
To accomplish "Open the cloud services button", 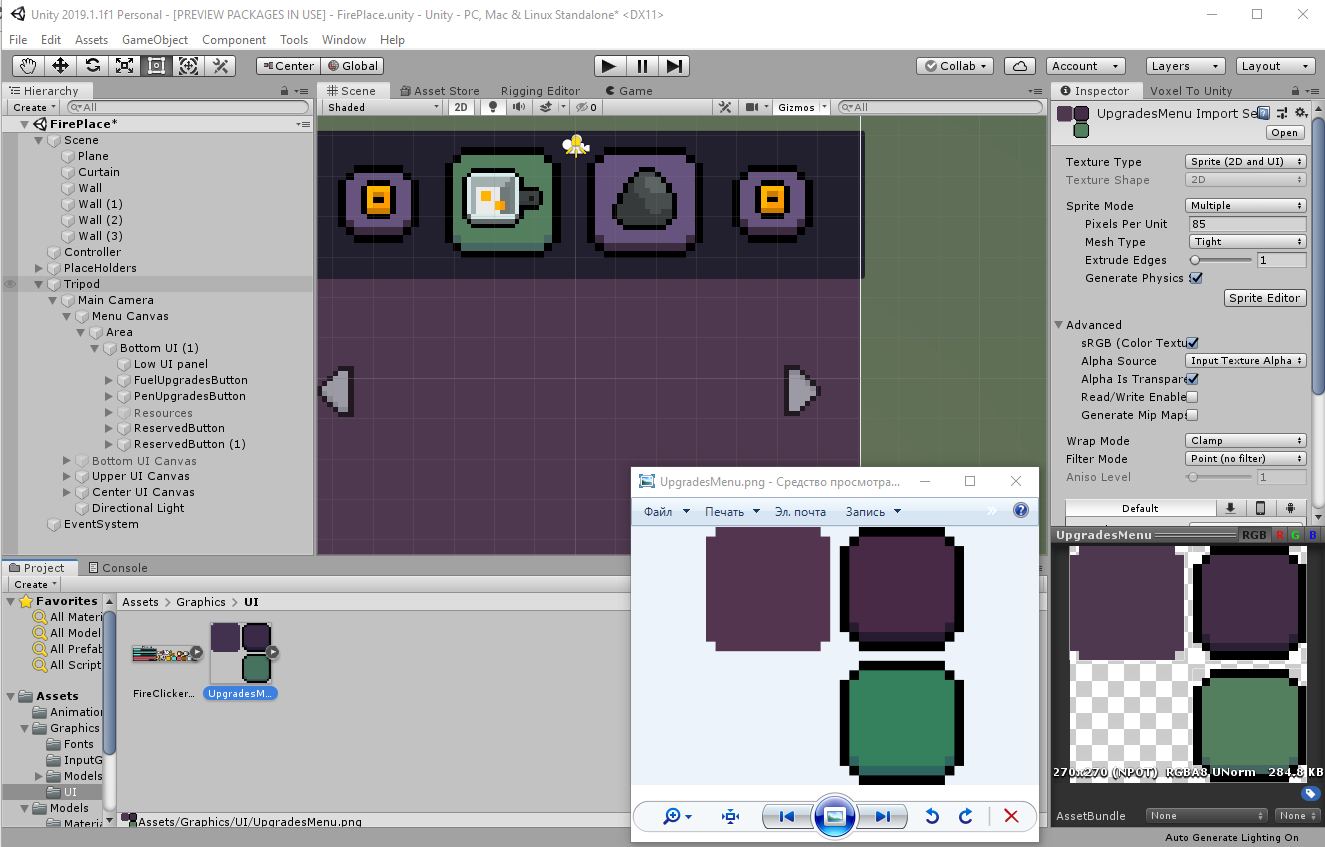I will click(1019, 66).
